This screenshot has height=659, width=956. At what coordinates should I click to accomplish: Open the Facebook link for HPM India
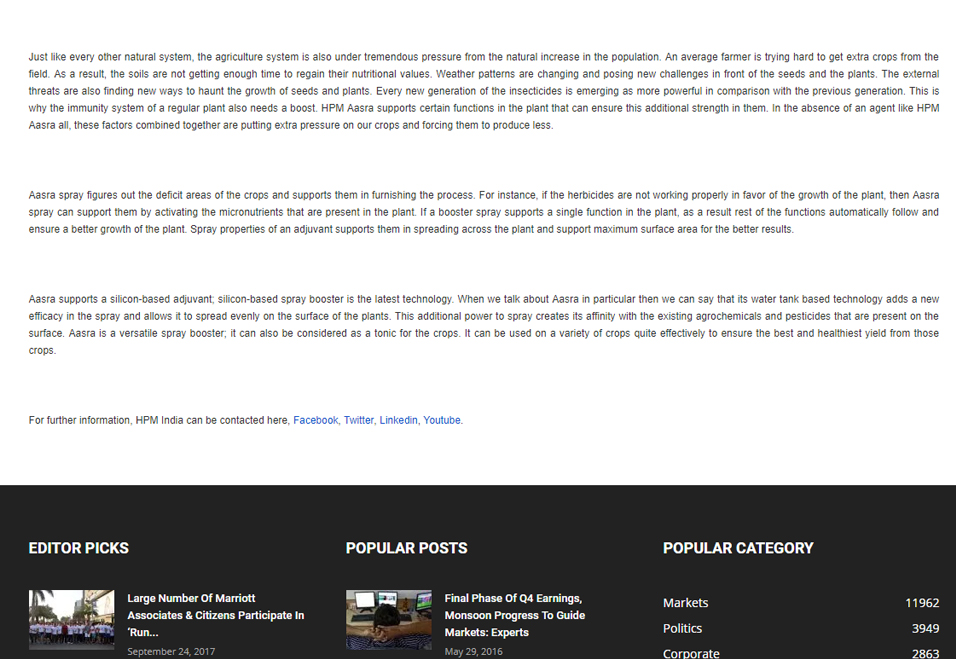point(315,420)
